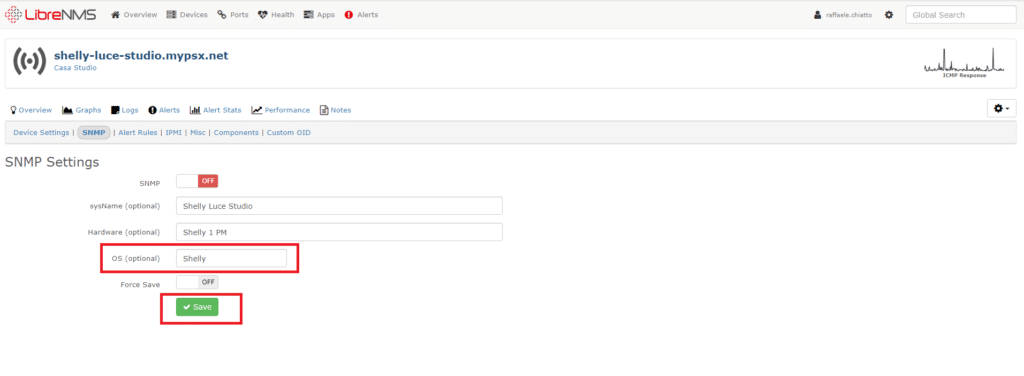Click the LibreNMS logo
Viewport: 1024px width, 376px height.
pos(50,14)
